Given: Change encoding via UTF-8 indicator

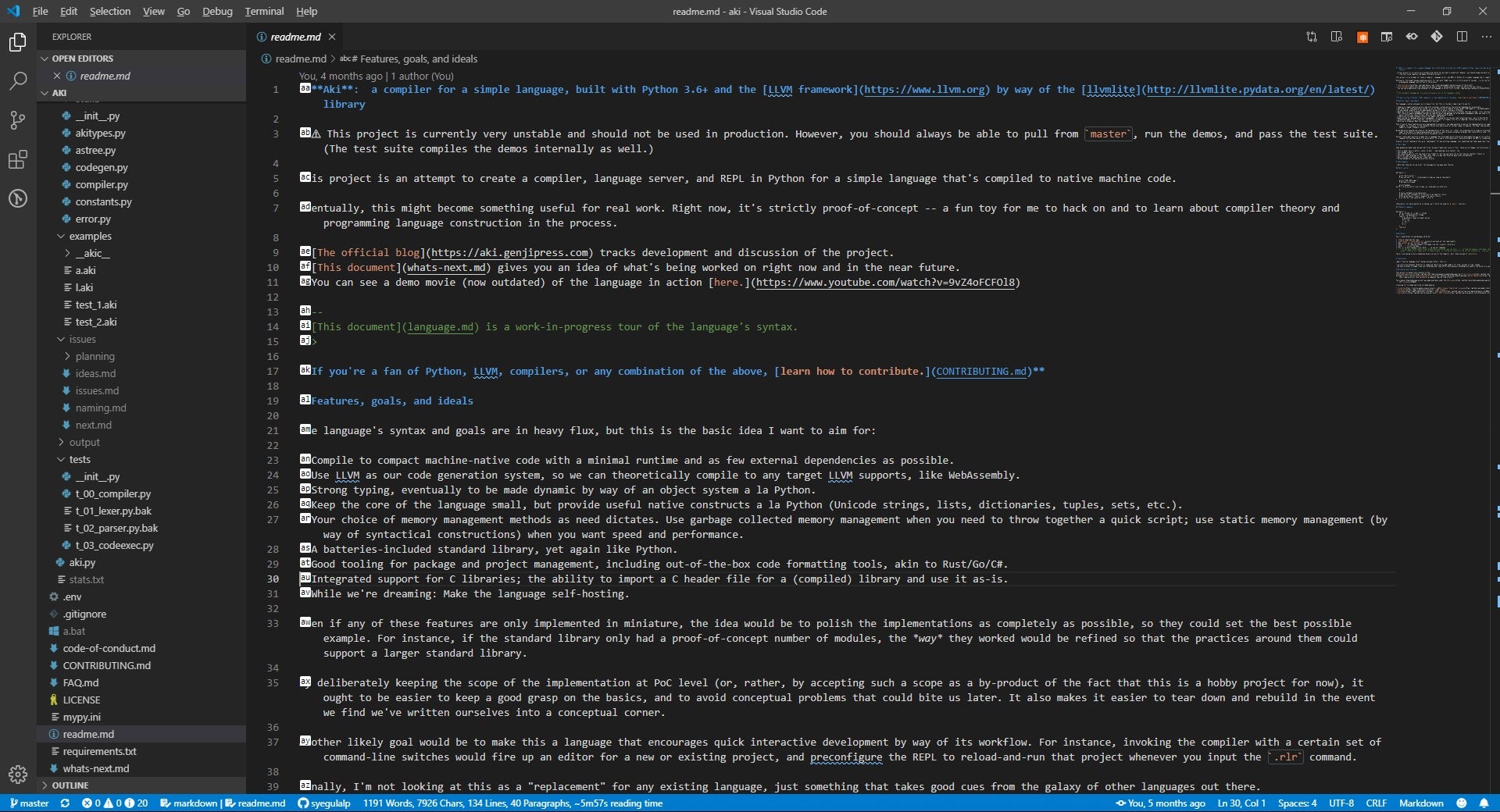Looking at the screenshot, I should [x=1341, y=803].
